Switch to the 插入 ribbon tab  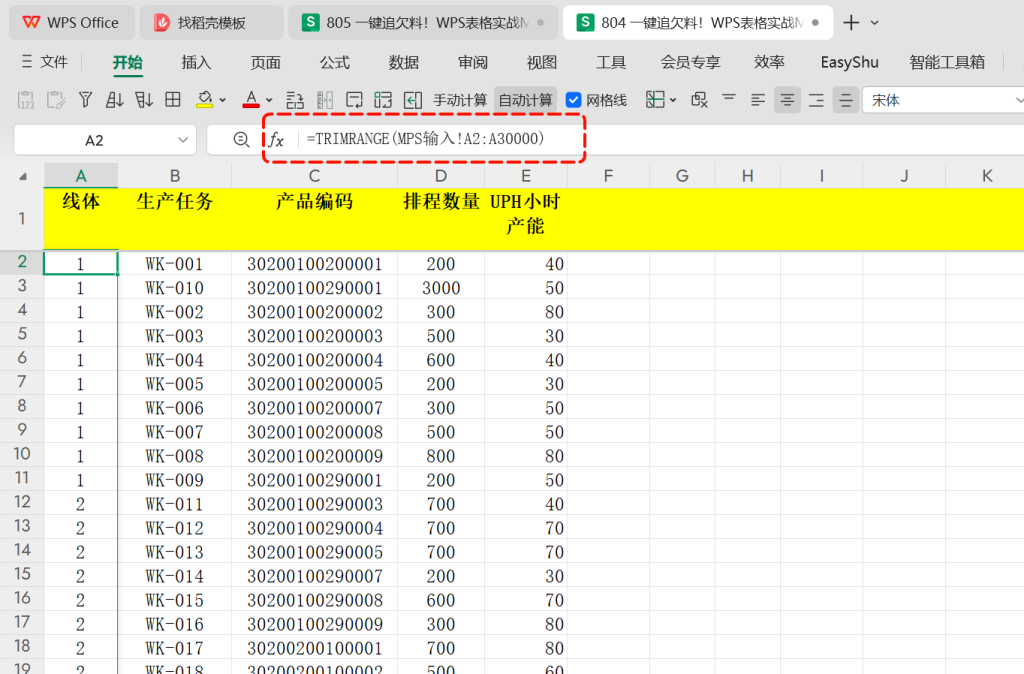pyautogui.click(x=196, y=62)
